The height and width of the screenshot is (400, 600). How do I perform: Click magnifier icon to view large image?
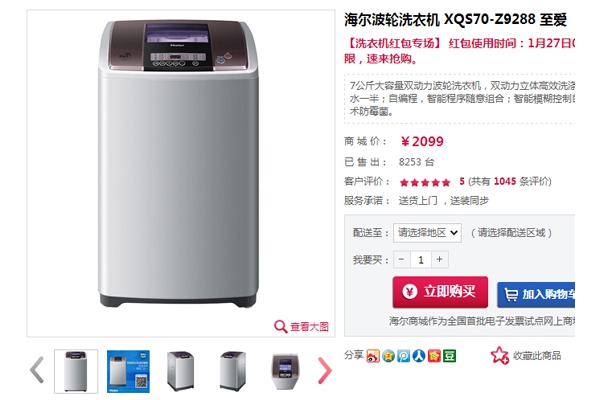coord(280,327)
